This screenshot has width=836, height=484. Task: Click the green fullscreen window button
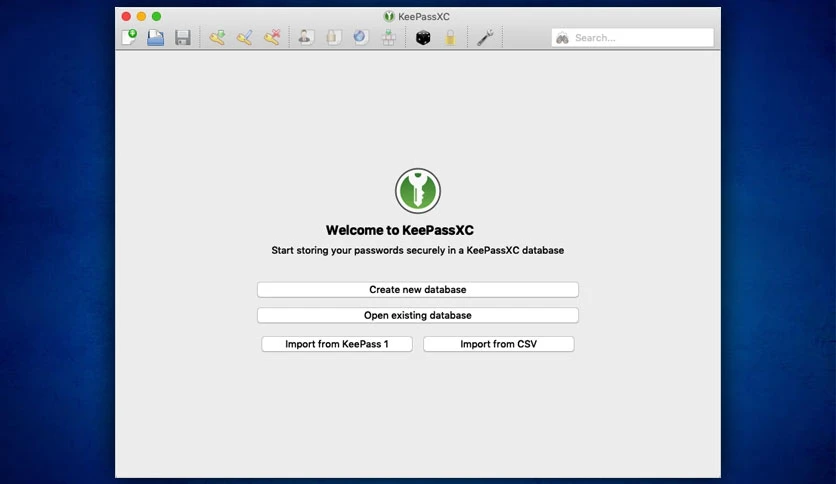click(156, 17)
